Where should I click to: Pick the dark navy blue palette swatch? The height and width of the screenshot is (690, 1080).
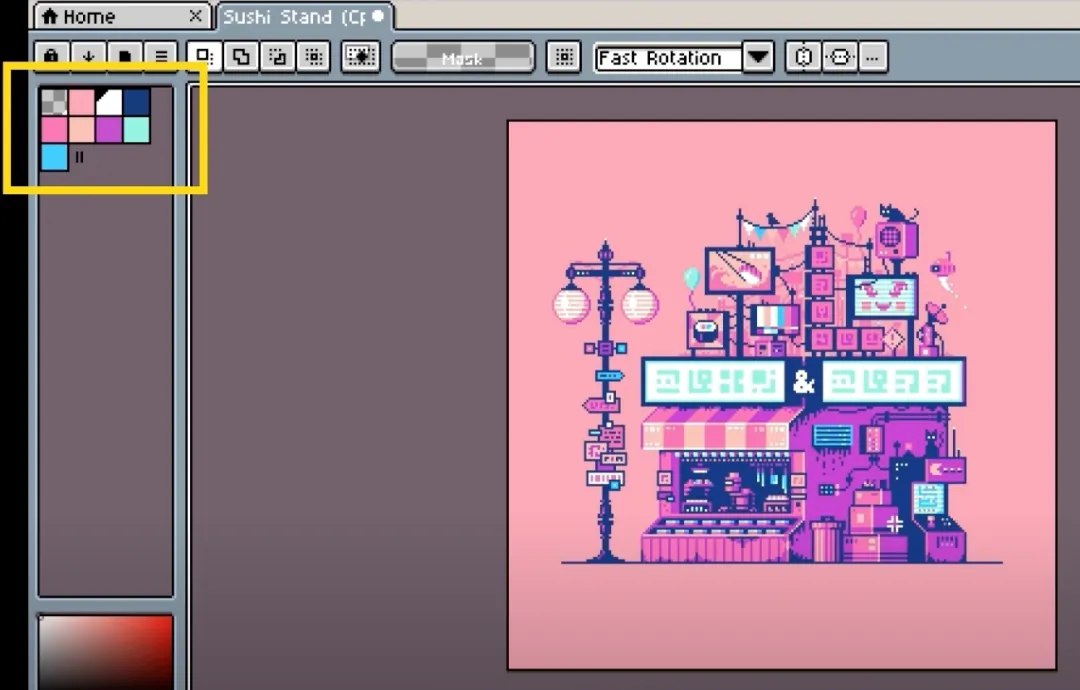[x=137, y=102]
